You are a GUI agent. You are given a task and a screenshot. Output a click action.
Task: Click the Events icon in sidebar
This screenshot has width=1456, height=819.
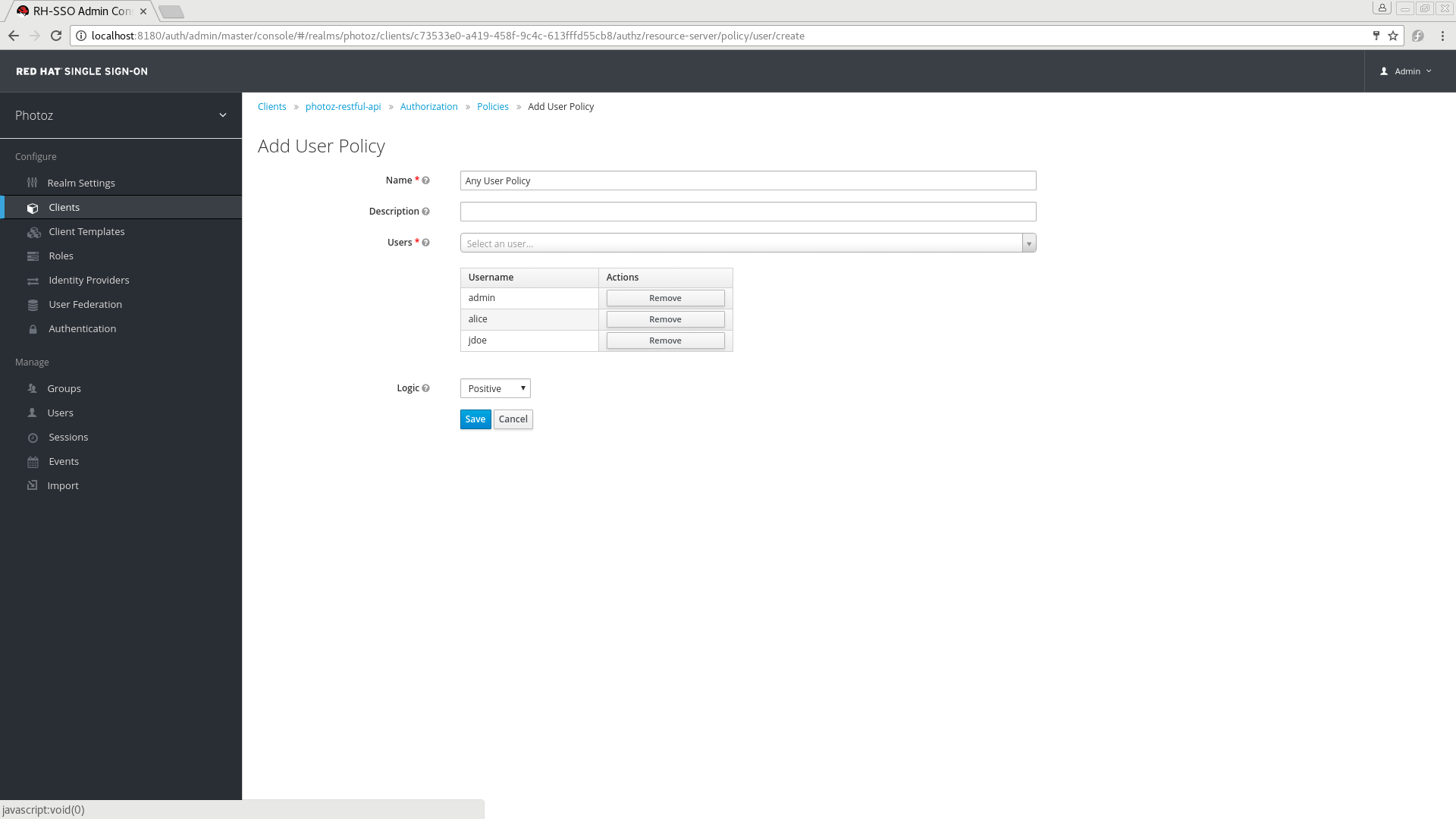coord(32,462)
